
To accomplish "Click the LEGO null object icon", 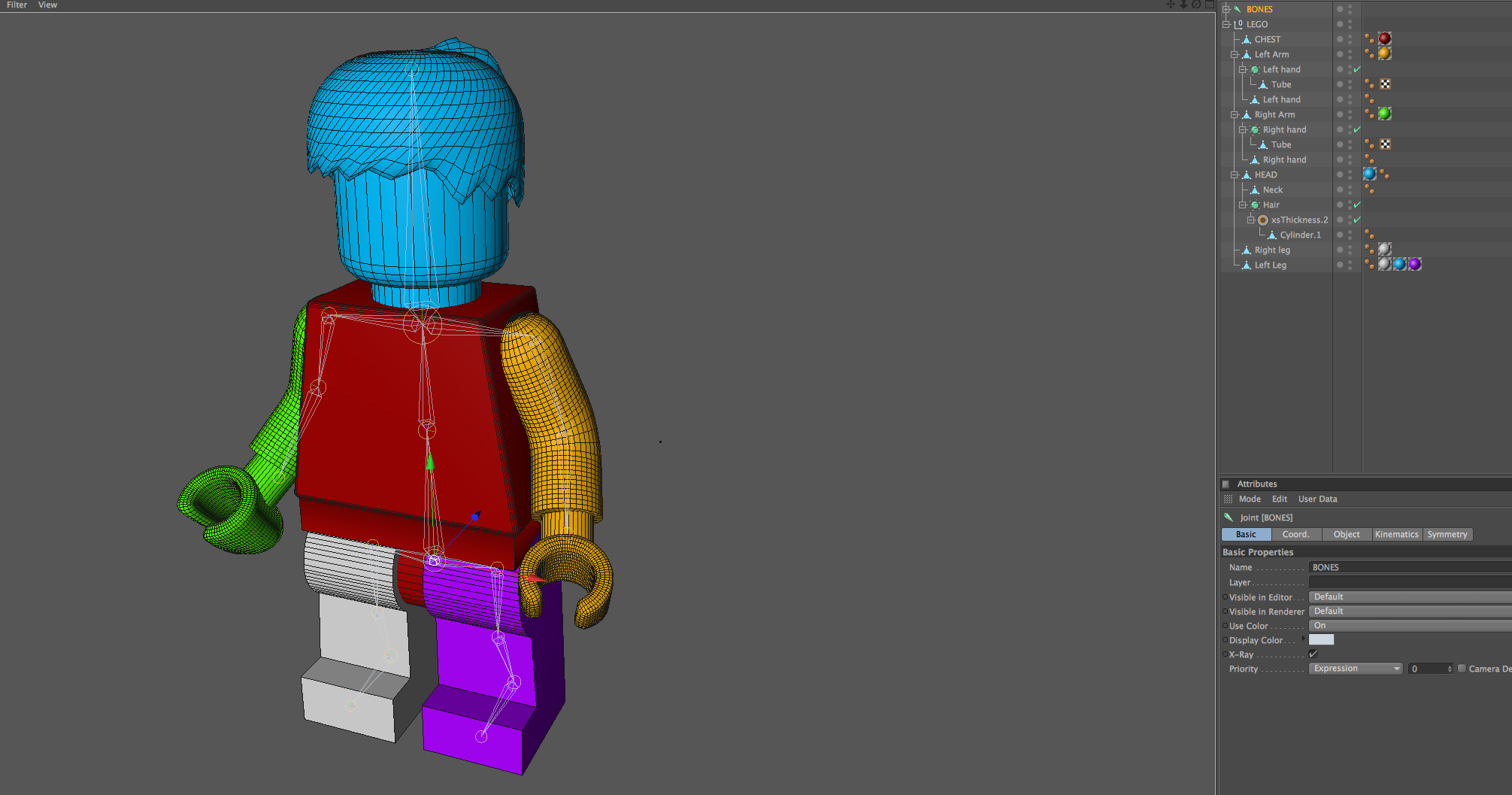I will coord(1238,24).
